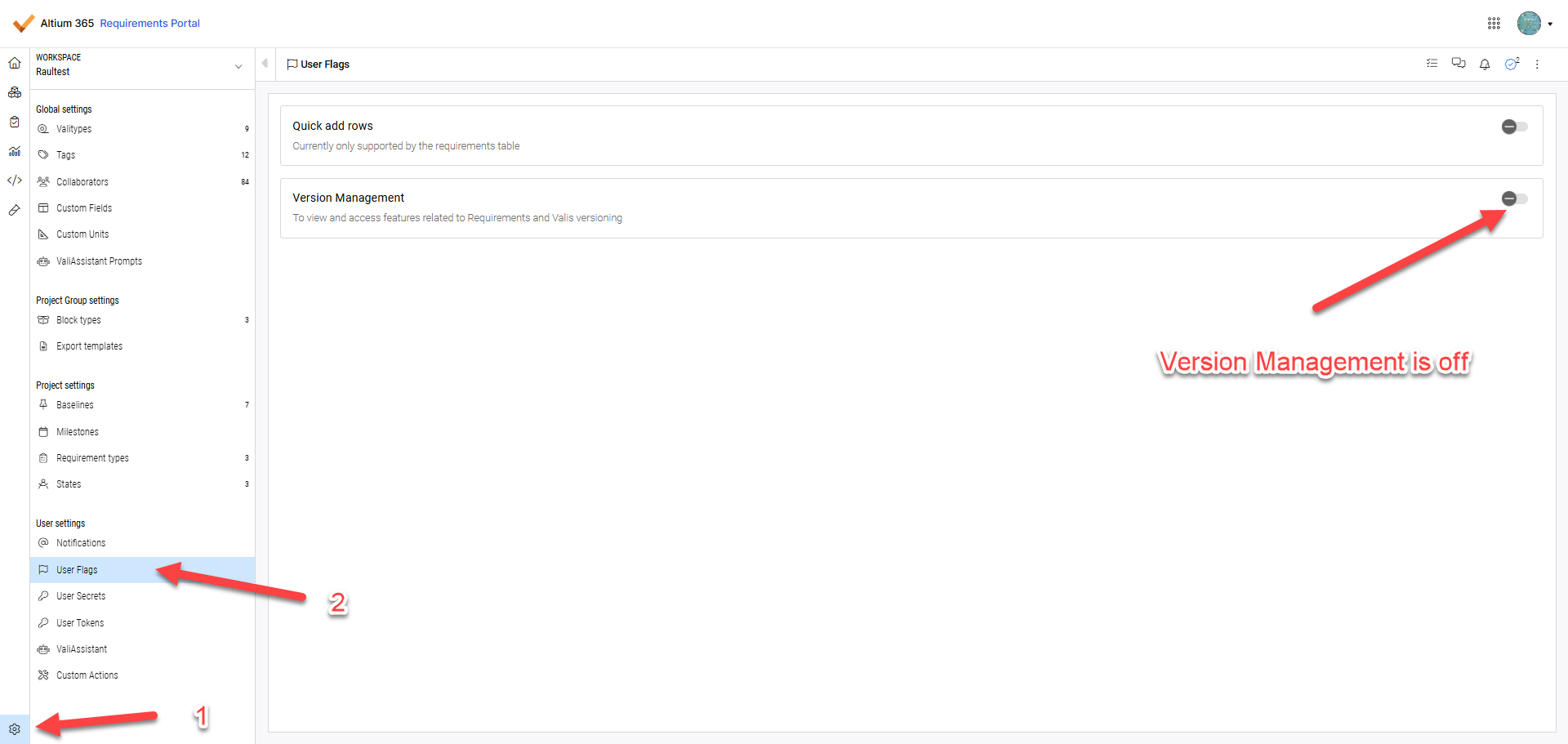Open the comments chat icon
The image size is (1568, 744).
click(1459, 64)
